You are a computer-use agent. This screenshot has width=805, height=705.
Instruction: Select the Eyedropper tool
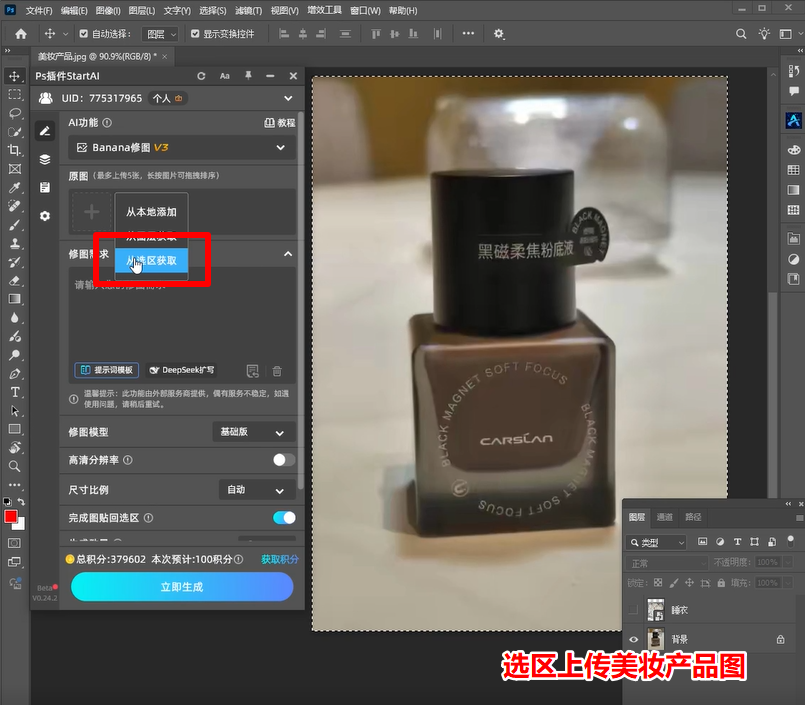(x=14, y=187)
